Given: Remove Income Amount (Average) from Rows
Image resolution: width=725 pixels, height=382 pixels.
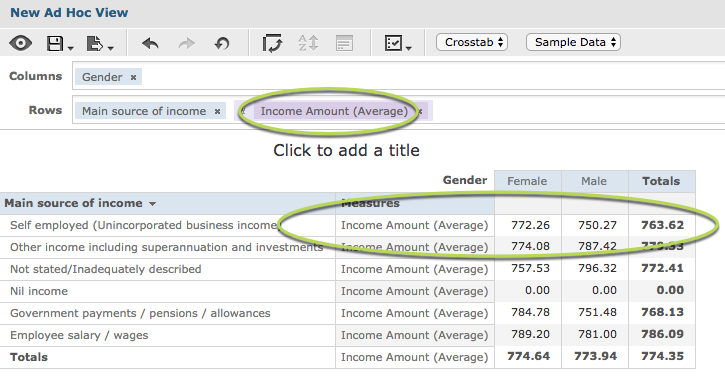Looking at the screenshot, I should pyautogui.click(x=420, y=111).
